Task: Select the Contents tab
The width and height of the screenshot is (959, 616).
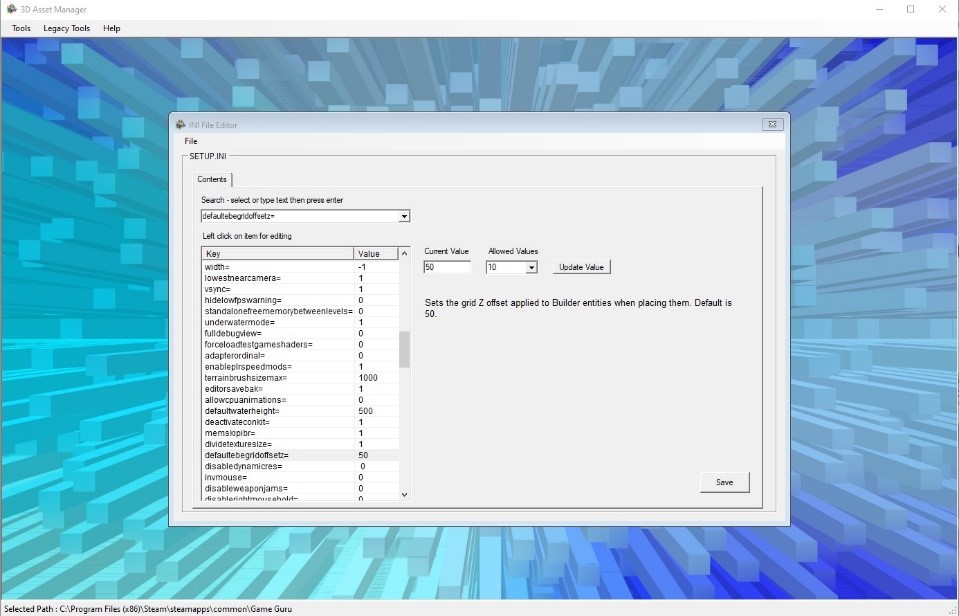Action: (212, 179)
